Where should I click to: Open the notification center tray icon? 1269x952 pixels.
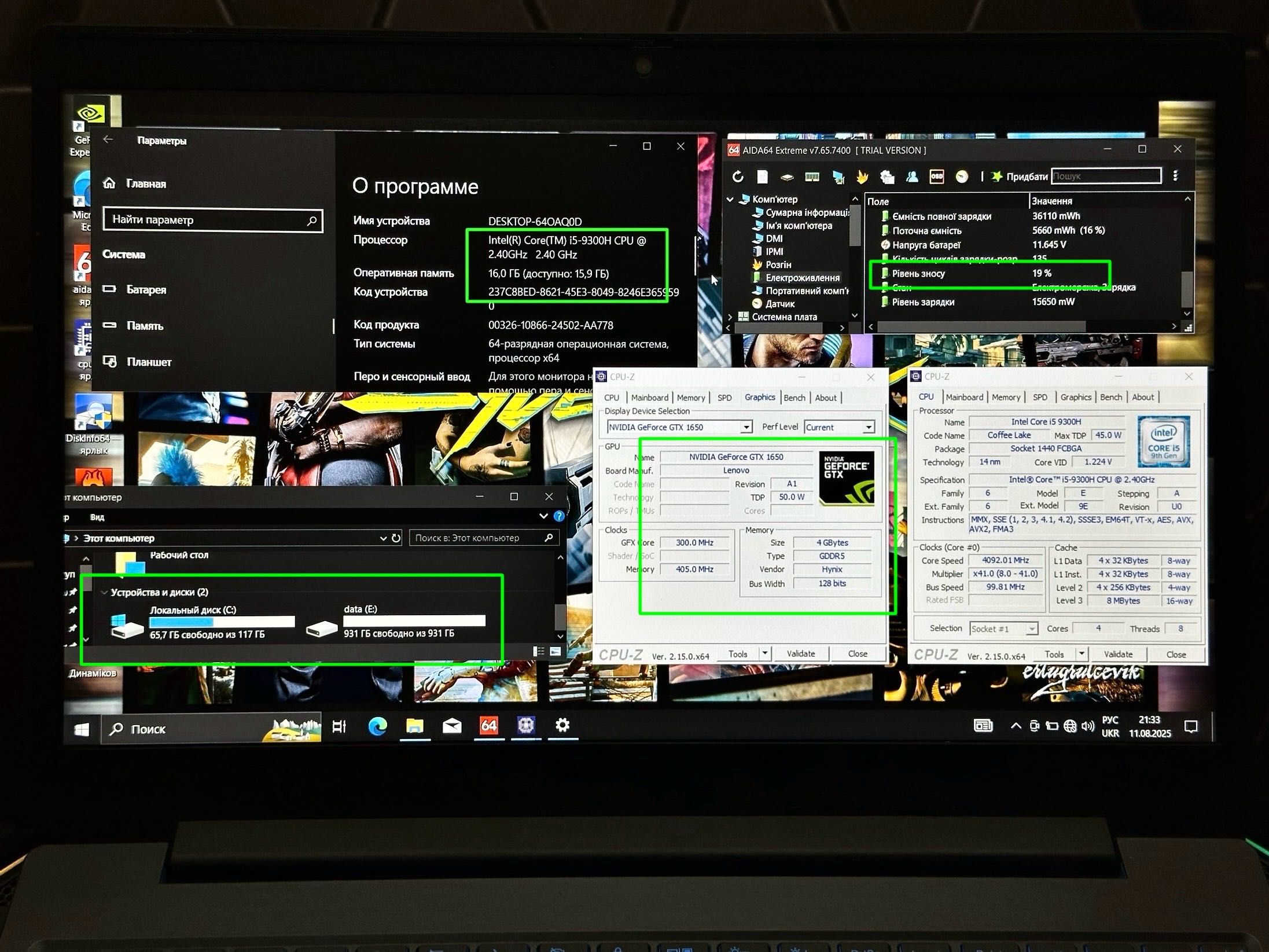1190,726
